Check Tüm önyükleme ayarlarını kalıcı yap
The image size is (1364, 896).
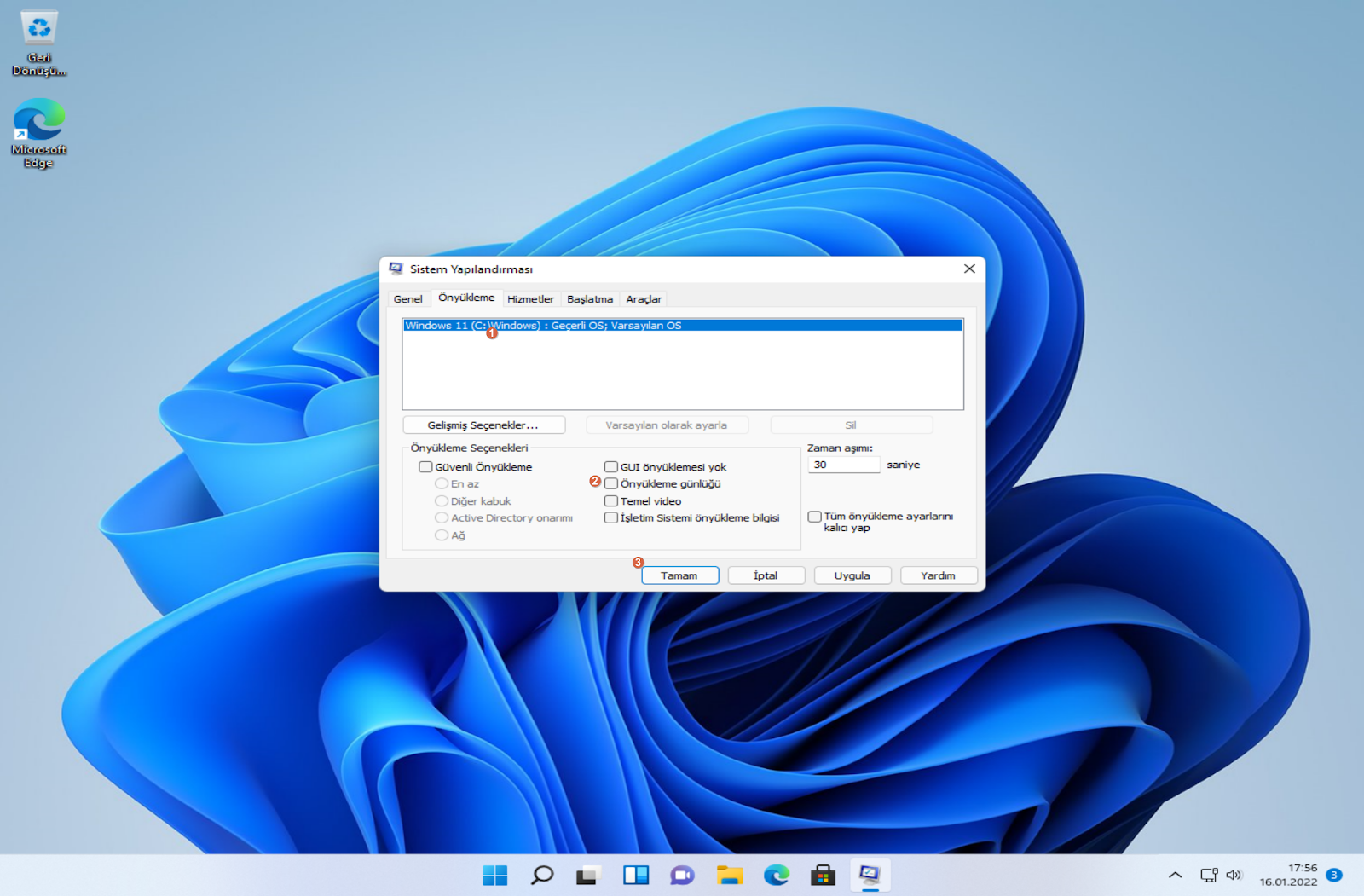point(815,517)
